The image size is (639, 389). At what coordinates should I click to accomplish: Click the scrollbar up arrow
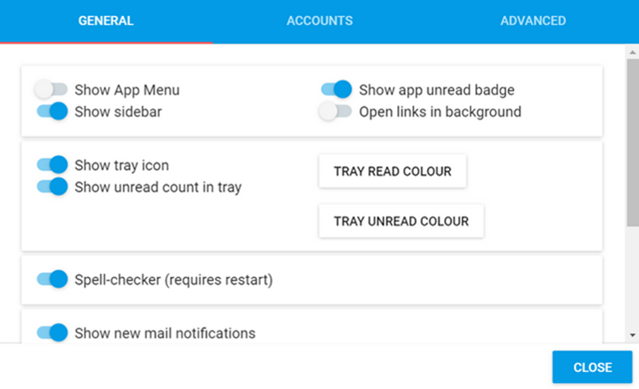(x=632, y=52)
